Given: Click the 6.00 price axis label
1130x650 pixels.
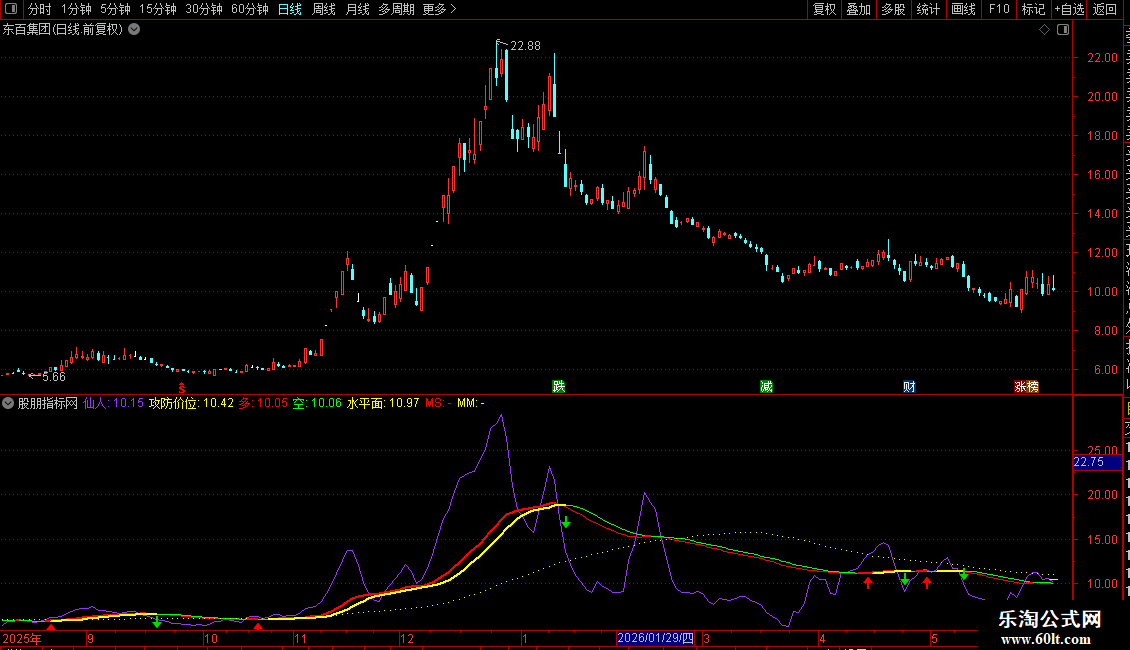Looking at the screenshot, I should (x=1105, y=370).
